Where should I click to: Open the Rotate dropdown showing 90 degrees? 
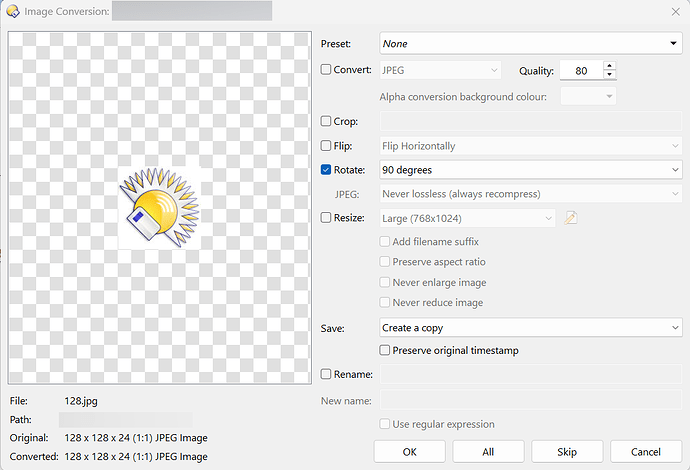(x=531, y=170)
